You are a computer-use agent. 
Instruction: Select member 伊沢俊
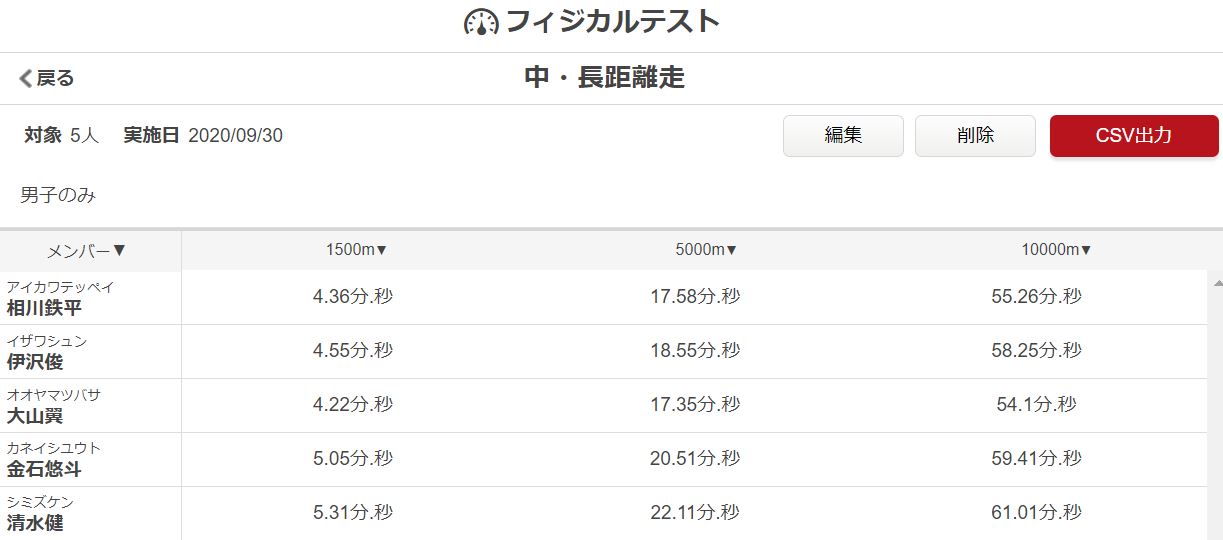coord(90,352)
